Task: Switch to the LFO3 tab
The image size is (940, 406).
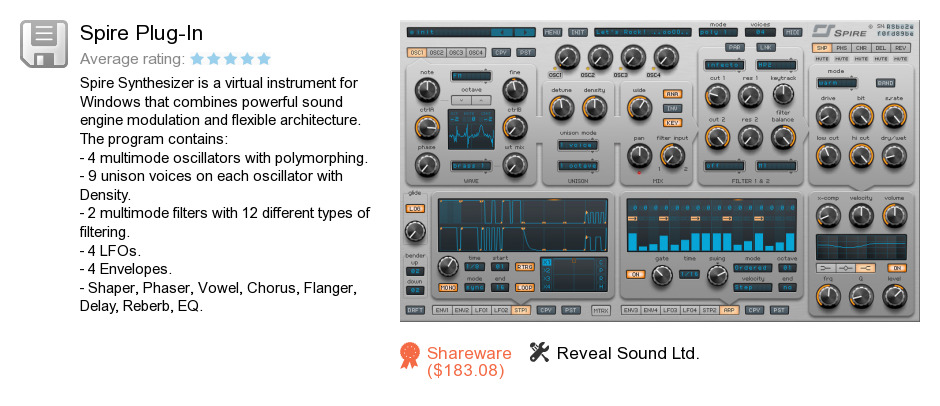Action: (670, 310)
